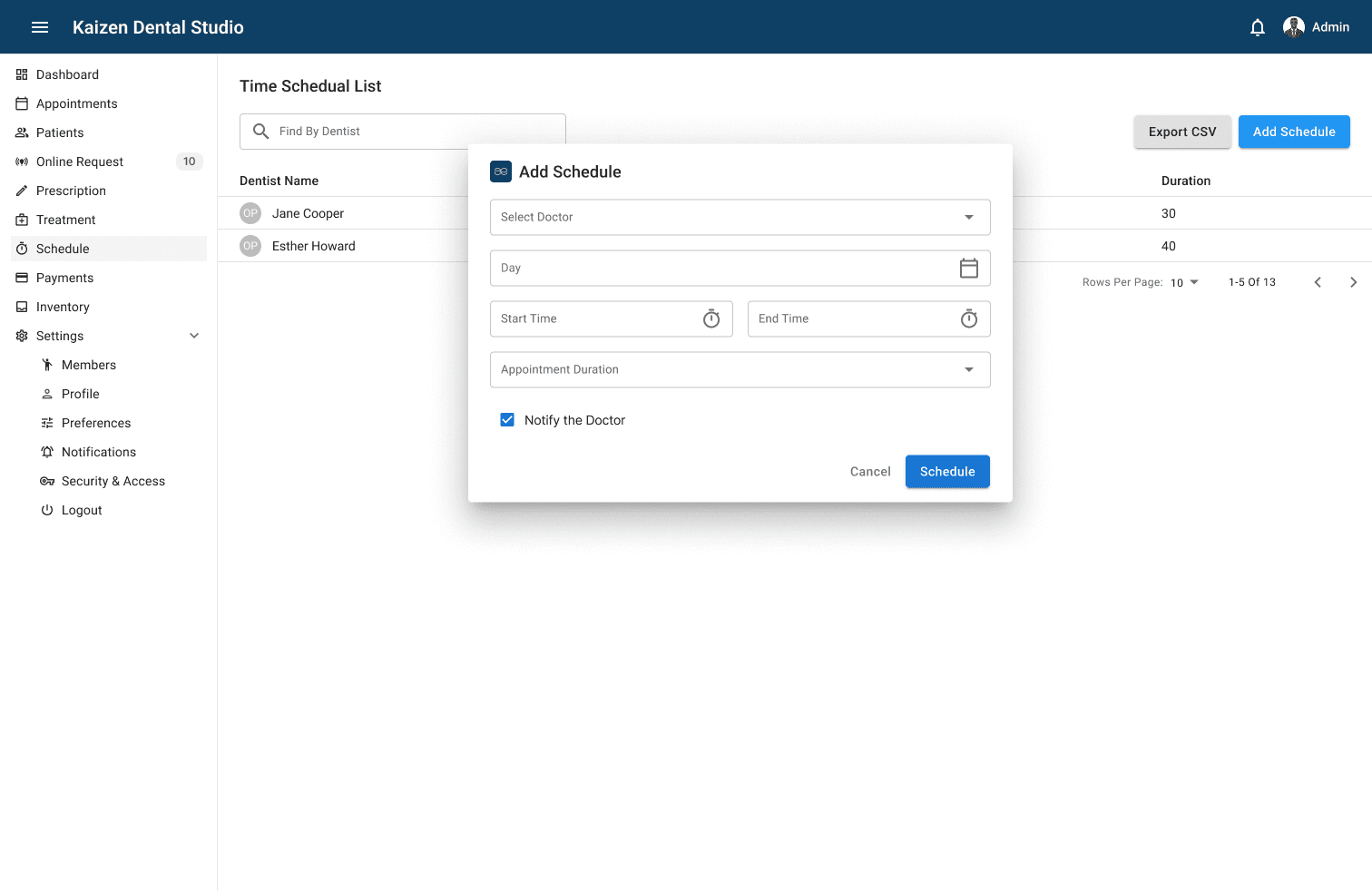The width and height of the screenshot is (1372, 891).
Task: Click the notification bell icon
Action: coord(1257,27)
